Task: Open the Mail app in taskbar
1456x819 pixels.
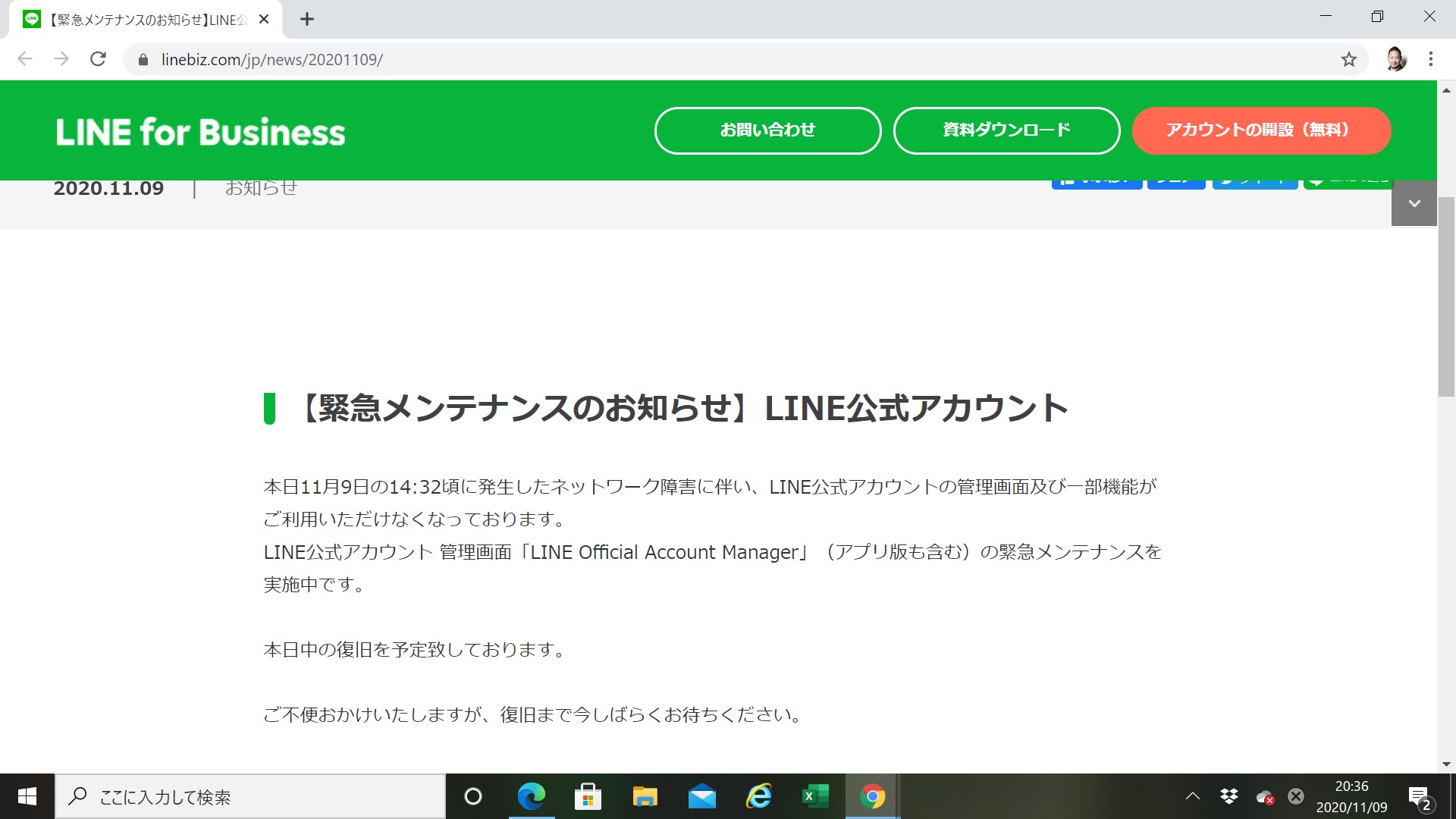Action: click(x=701, y=796)
